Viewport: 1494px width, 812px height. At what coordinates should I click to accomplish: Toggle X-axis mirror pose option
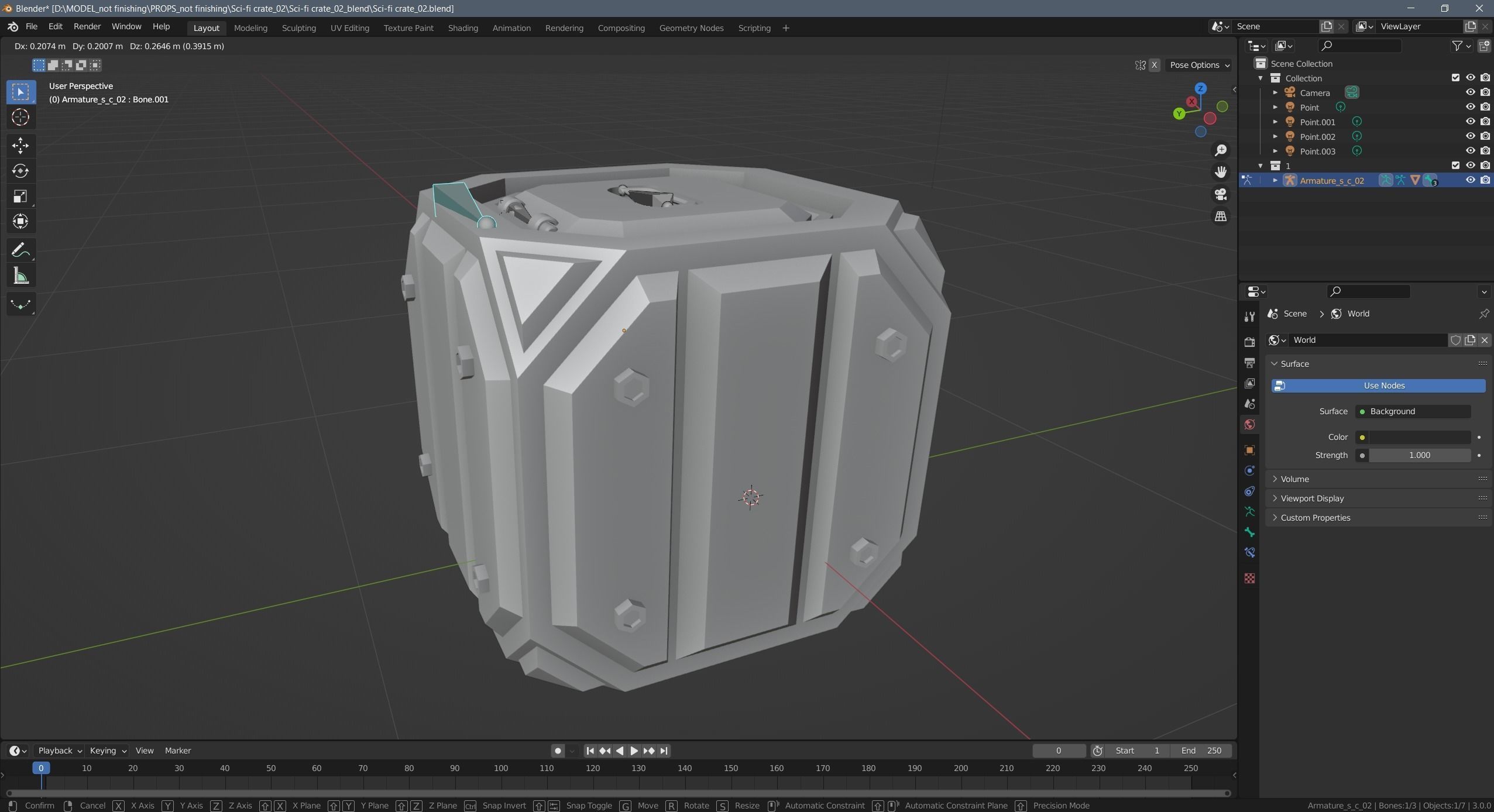pyautogui.click(x=1154, y=65)
